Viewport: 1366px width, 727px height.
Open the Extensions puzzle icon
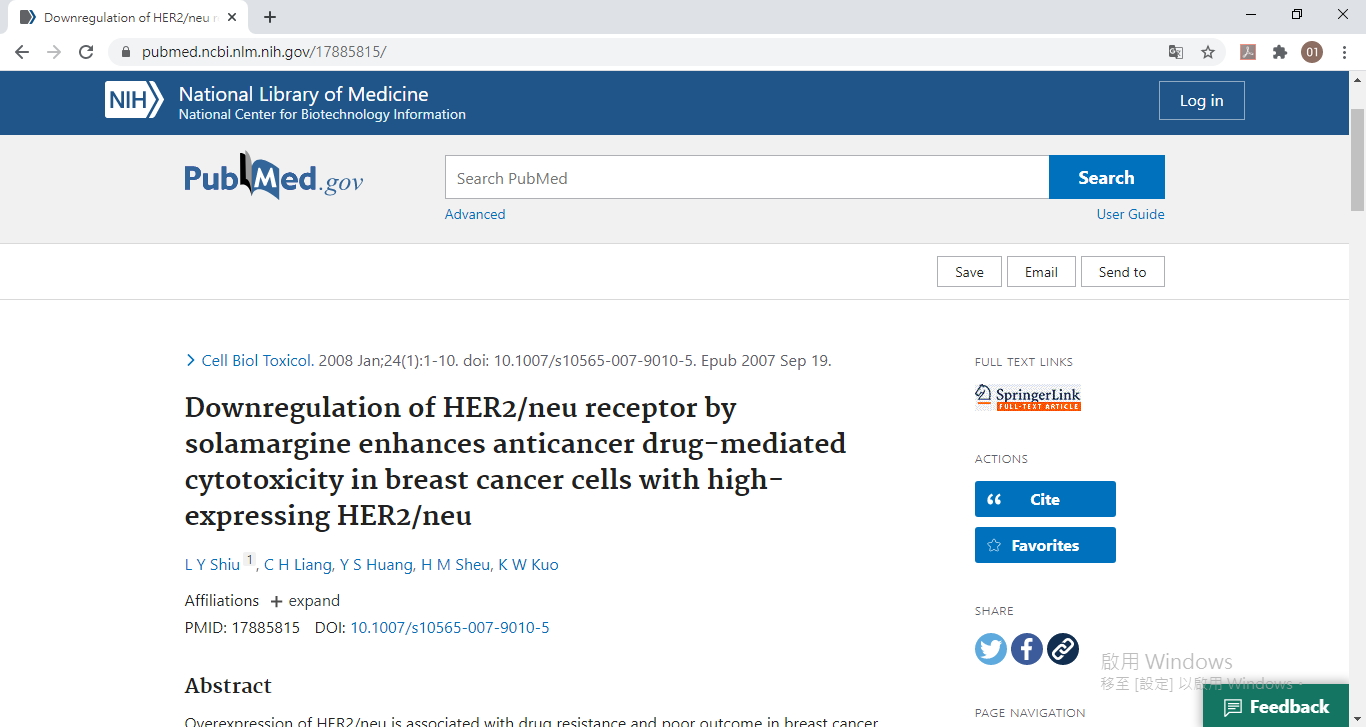click(x=1280, y=52)
